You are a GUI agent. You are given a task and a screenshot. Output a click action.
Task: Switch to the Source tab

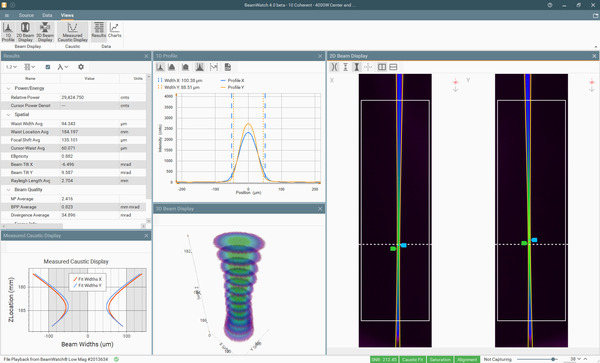pyautogui.click(x=26, y=15)
